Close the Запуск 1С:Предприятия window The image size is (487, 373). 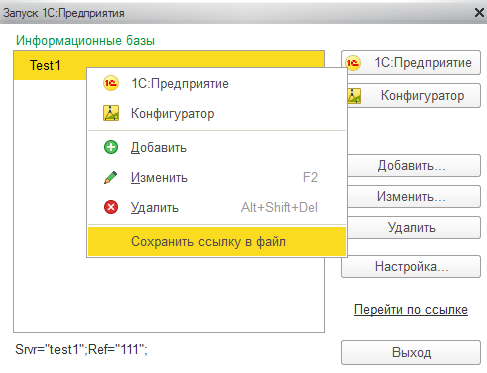tap(479, 13)
